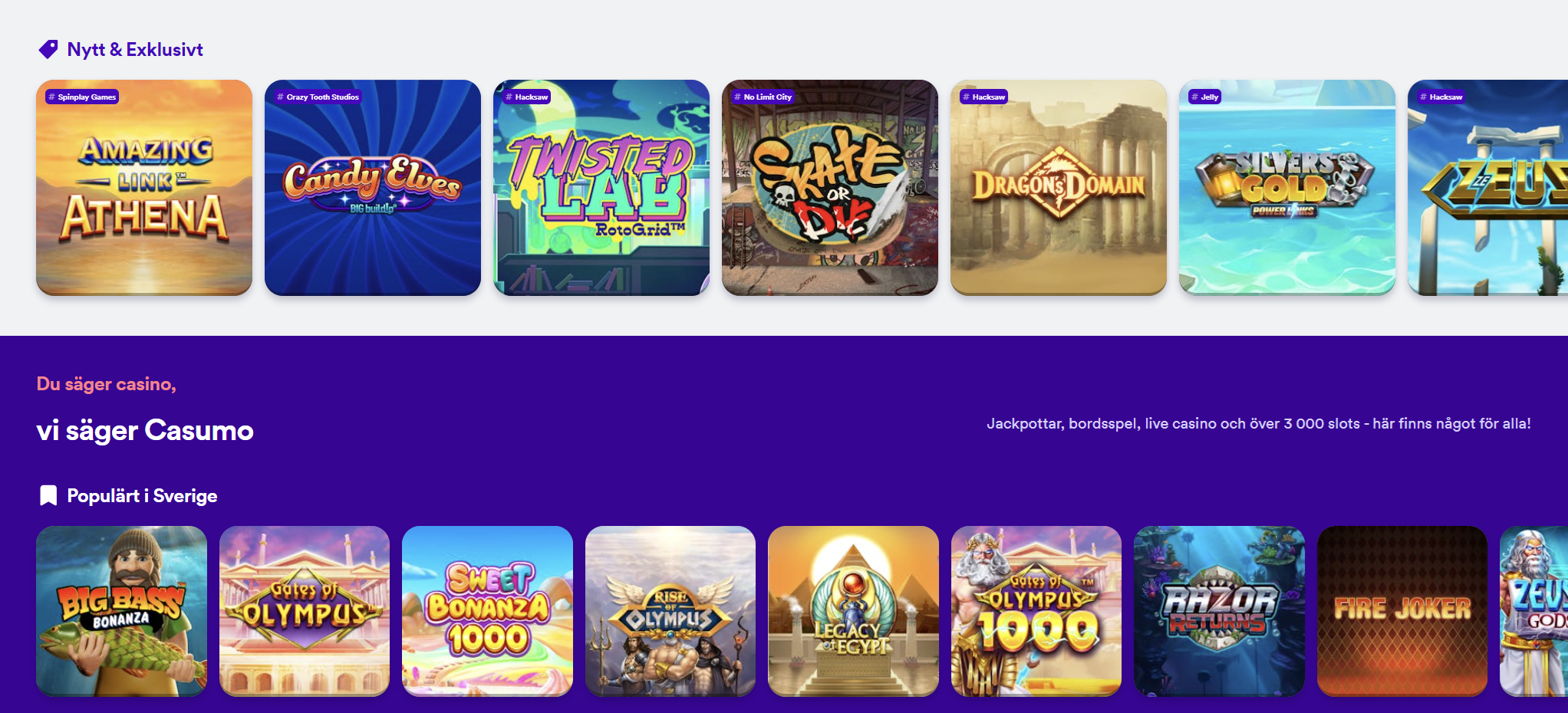Click the Nytt & Exklusivt section heading
The width and height of the screenshot is (1568, 713).
pyautogui.click(x=135, y=50)
